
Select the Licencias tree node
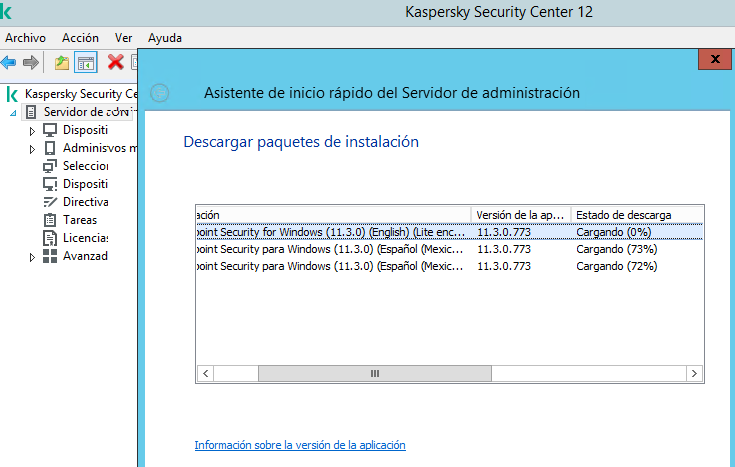(84, 238)
